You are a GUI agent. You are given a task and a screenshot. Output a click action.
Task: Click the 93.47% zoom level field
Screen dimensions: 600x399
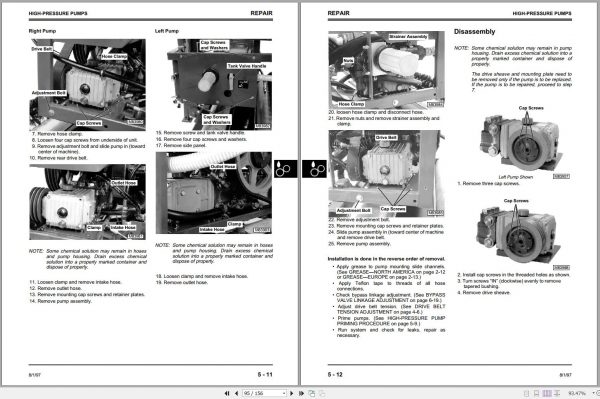coord(577,393)
